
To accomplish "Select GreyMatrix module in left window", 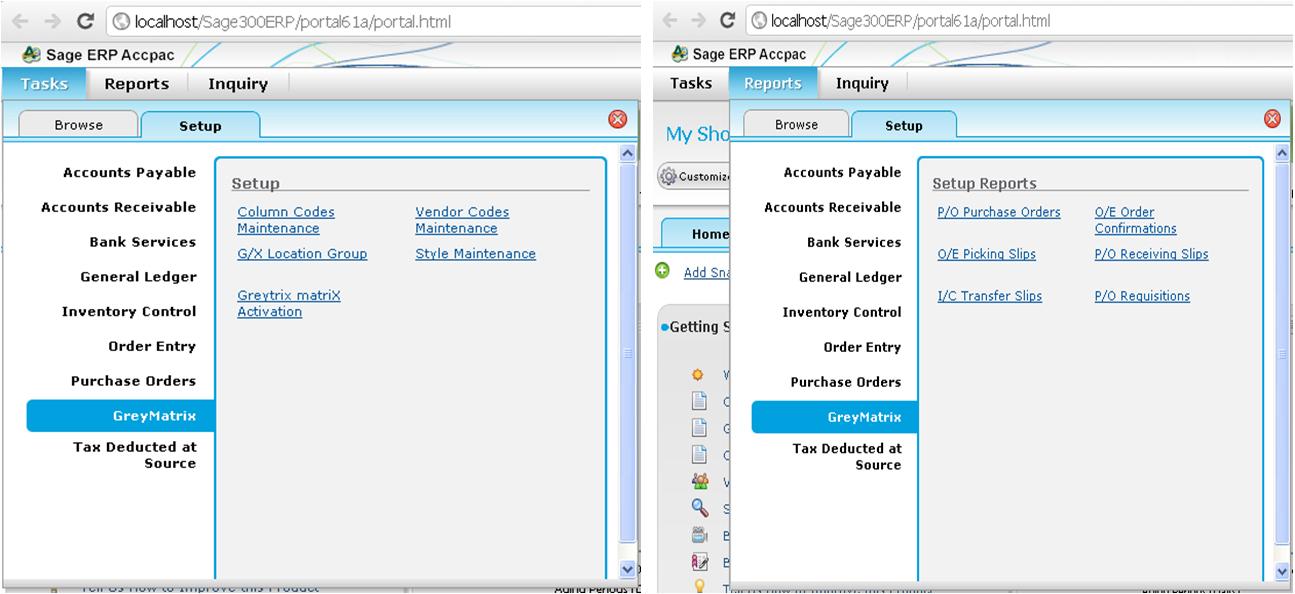I will (x=121, y=416).
